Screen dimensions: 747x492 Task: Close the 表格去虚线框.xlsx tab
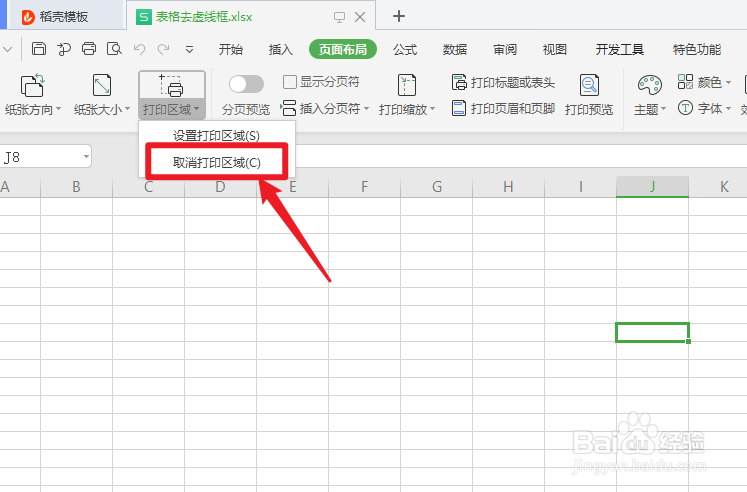[360, 18]
